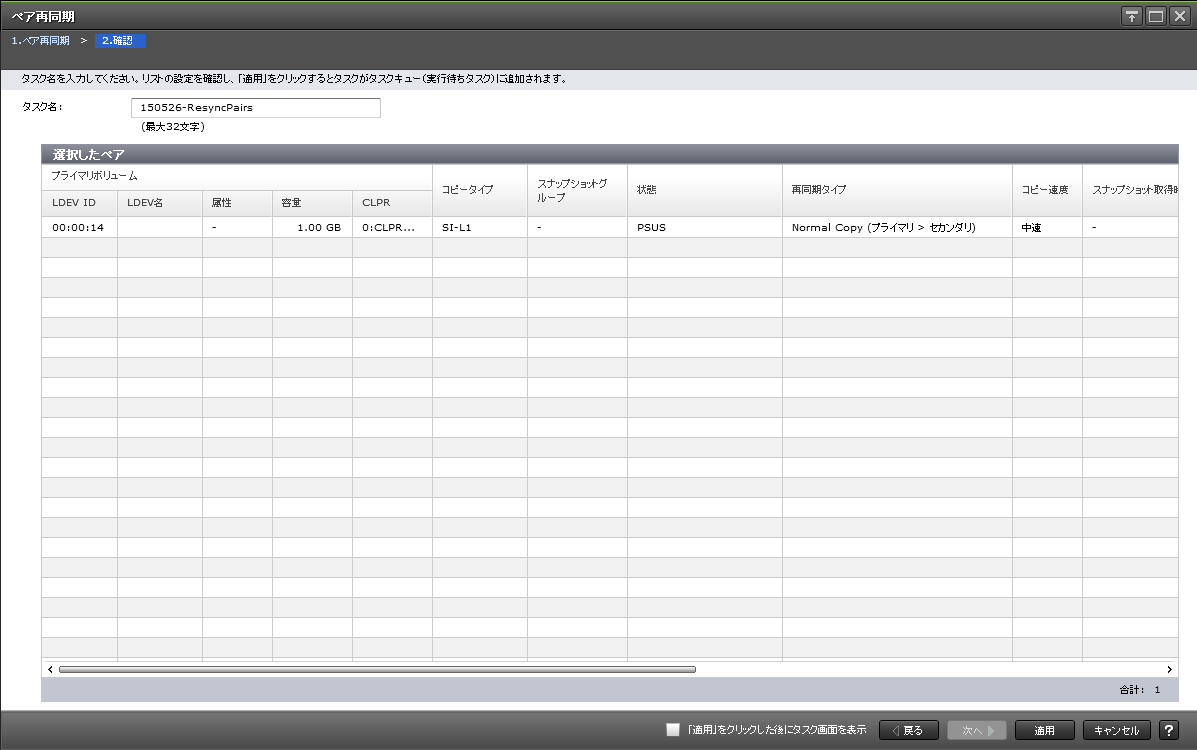This screenshot has height=750, width=1197.
Task: Click the pin window icon in title bar
Action: point(1131,16)
